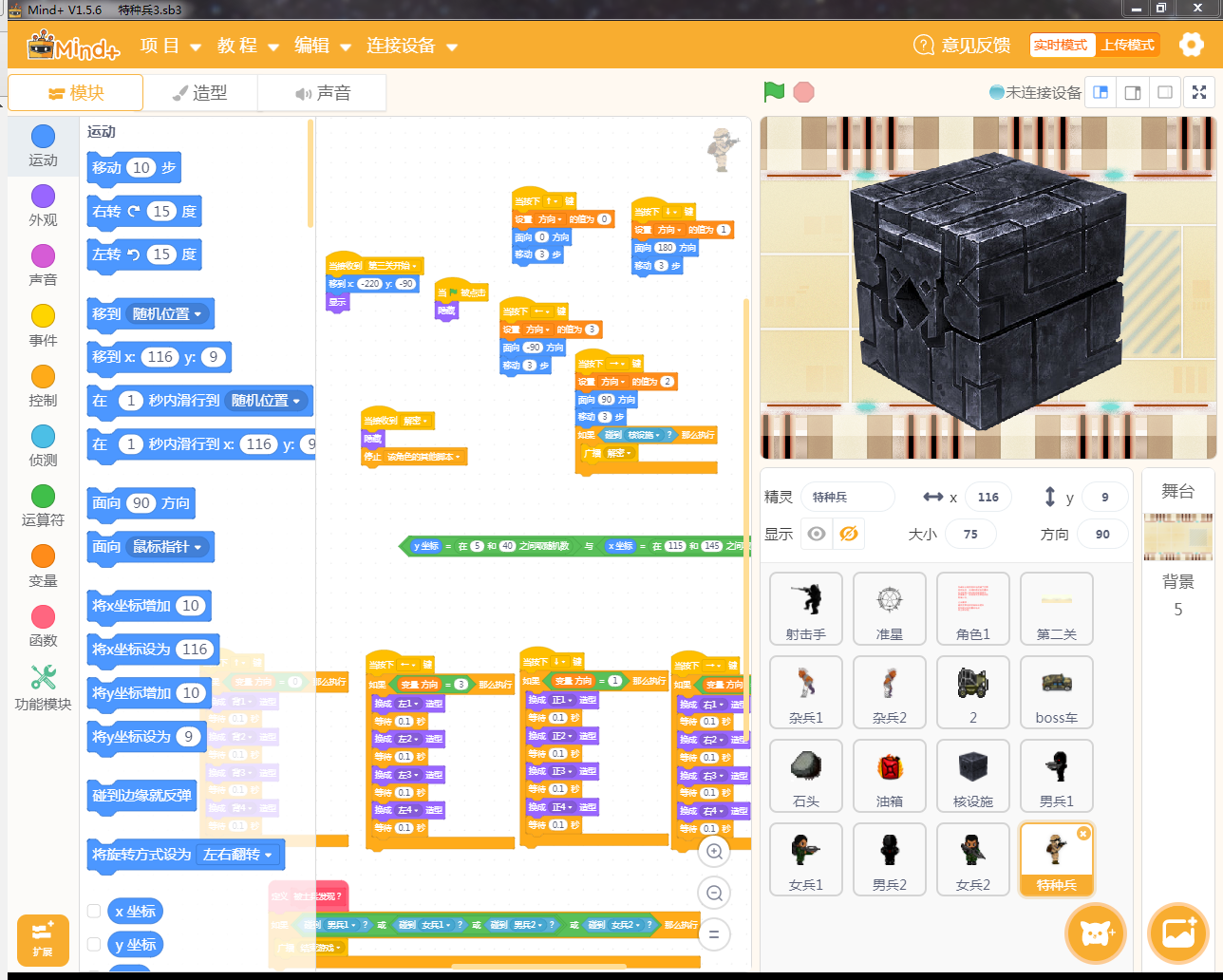
Task: Edit the sprite y value 9
Action: point(1103,497)
